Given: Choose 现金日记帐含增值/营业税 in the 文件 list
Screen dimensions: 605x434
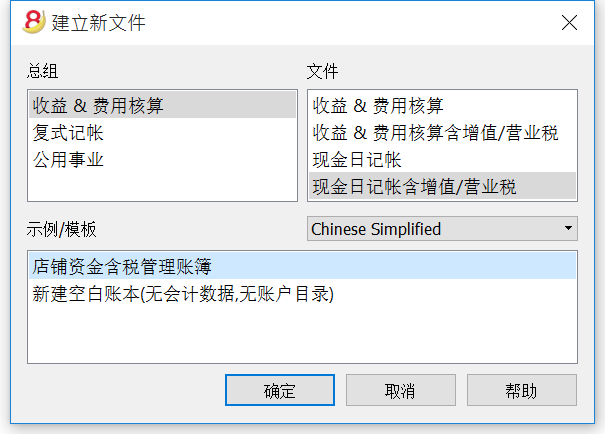Looking at the screenshot, I should pos(442,186).
